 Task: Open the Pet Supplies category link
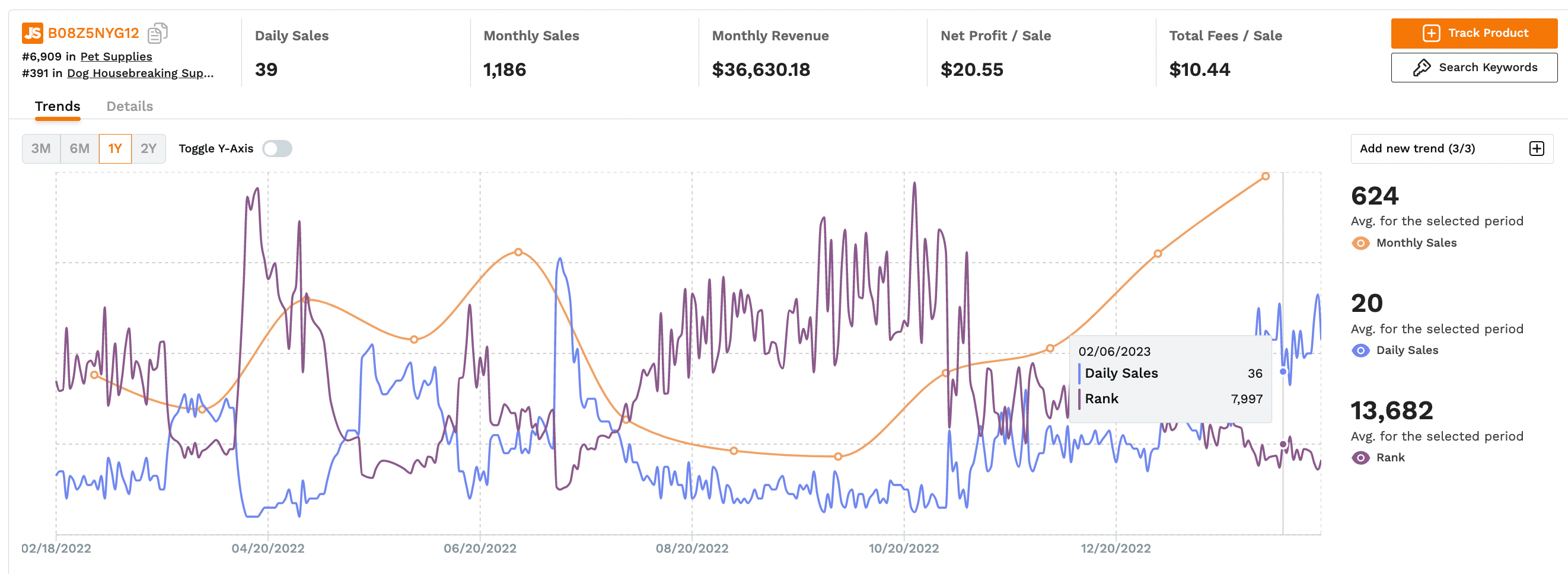[116, 56]
